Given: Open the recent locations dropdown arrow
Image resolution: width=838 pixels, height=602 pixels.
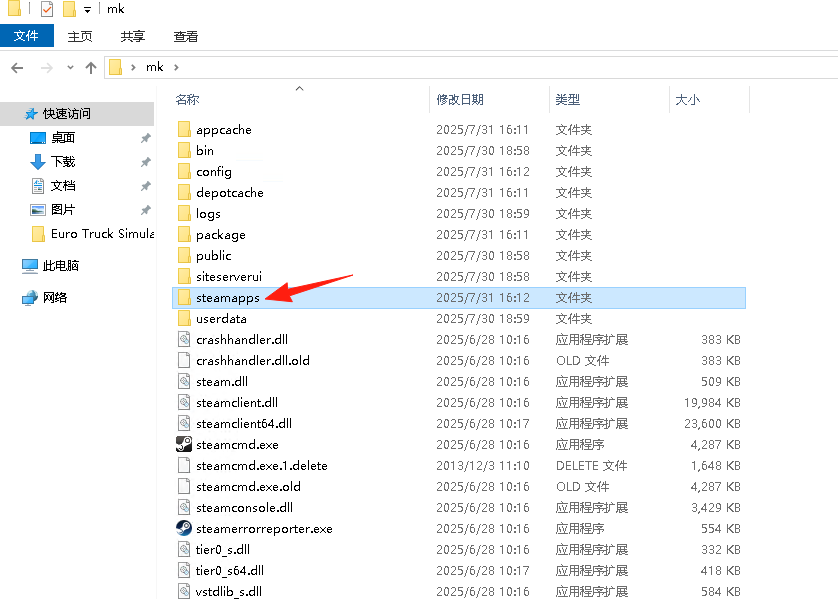Looking at the screenshot, I should (71, 68).
